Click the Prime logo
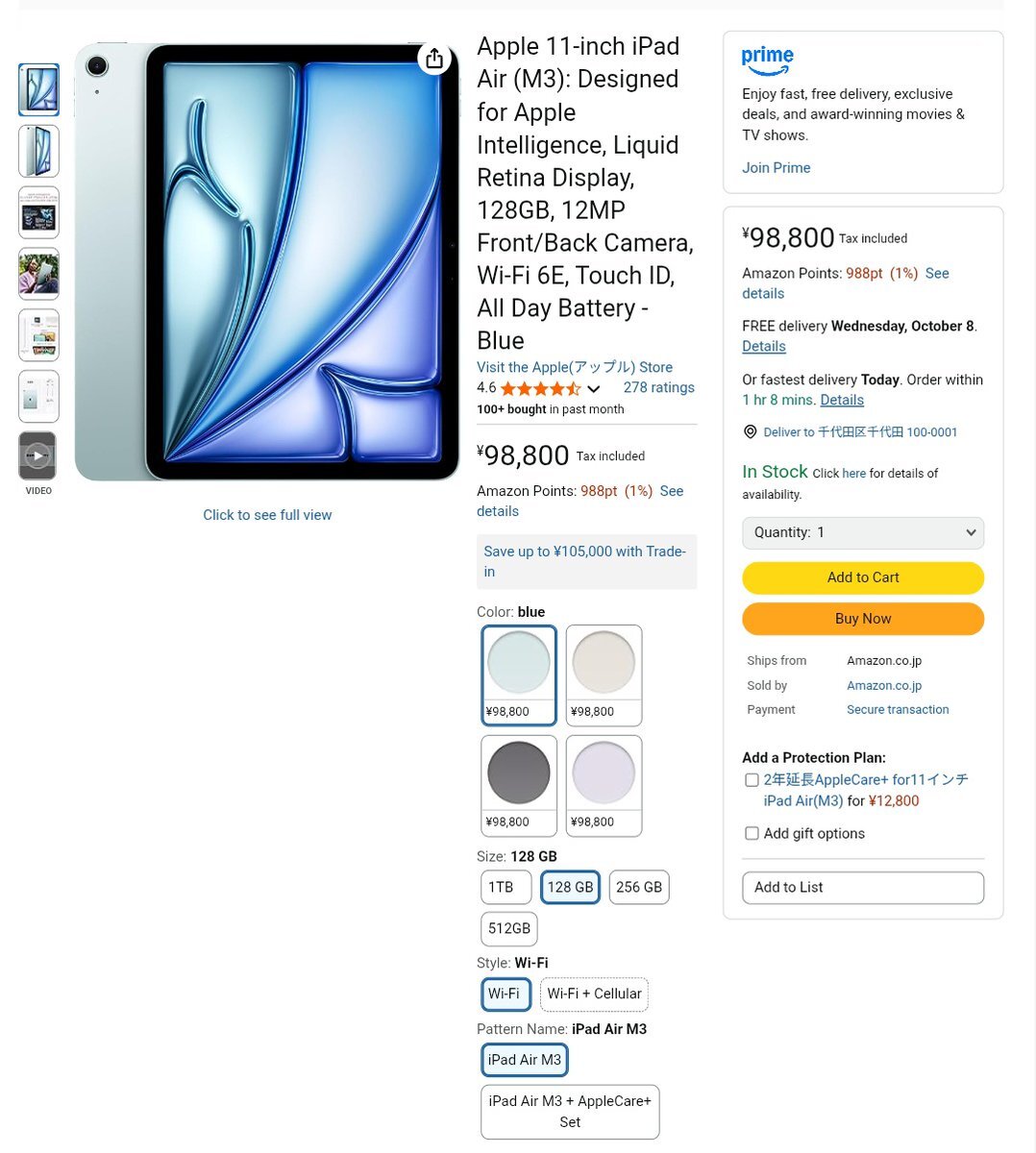The image size is (1036, 1153). tap(767, 61)
